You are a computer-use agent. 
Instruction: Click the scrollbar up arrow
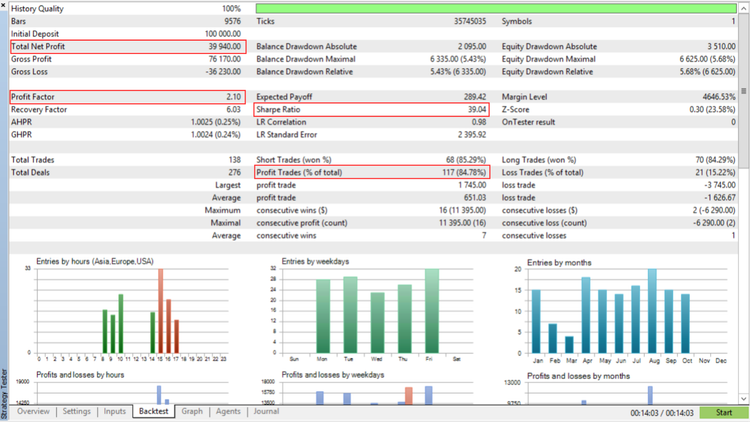[744, 7]
